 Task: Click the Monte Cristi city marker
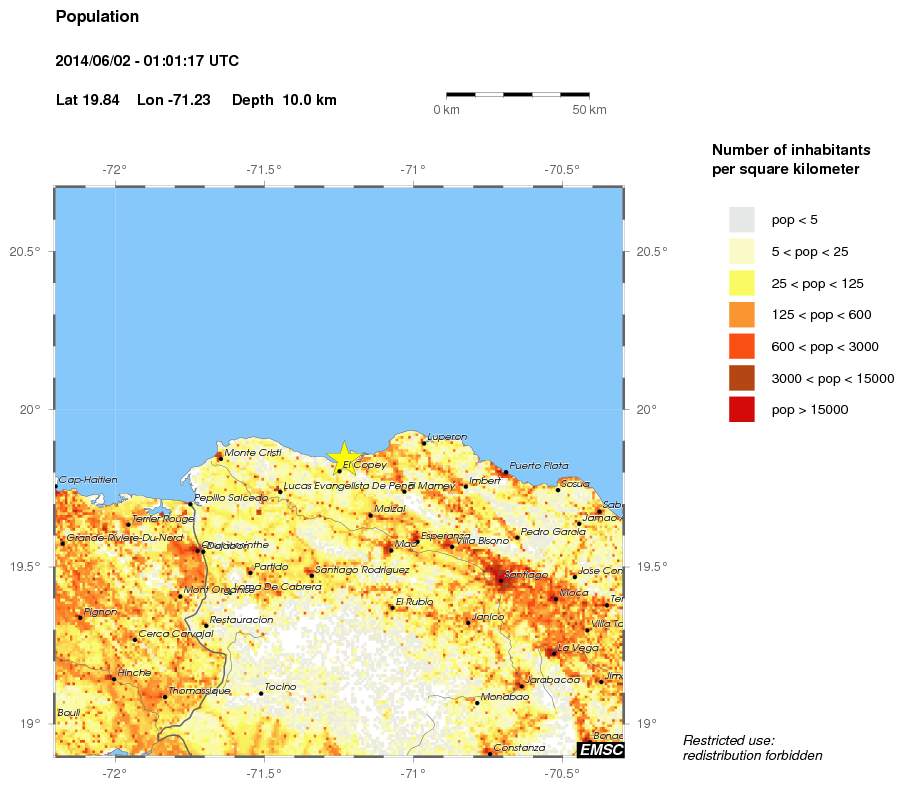220,458
